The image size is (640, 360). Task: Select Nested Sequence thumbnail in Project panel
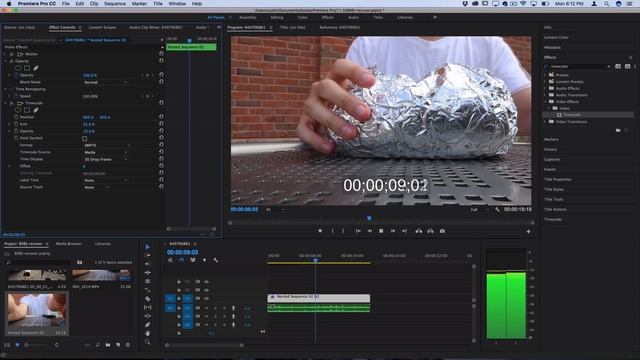coord(37,311)
